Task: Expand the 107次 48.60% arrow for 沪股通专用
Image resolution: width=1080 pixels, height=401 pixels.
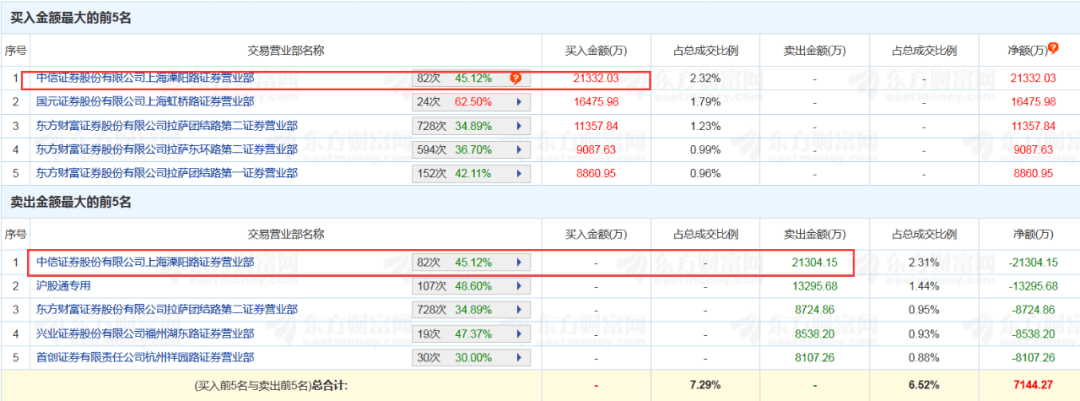Action: coord(519,286)
